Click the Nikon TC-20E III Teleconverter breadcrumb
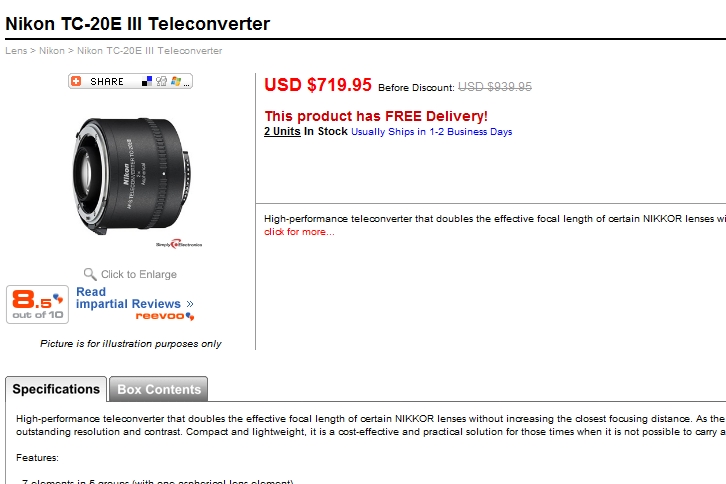726x484 pixels. 150,50
